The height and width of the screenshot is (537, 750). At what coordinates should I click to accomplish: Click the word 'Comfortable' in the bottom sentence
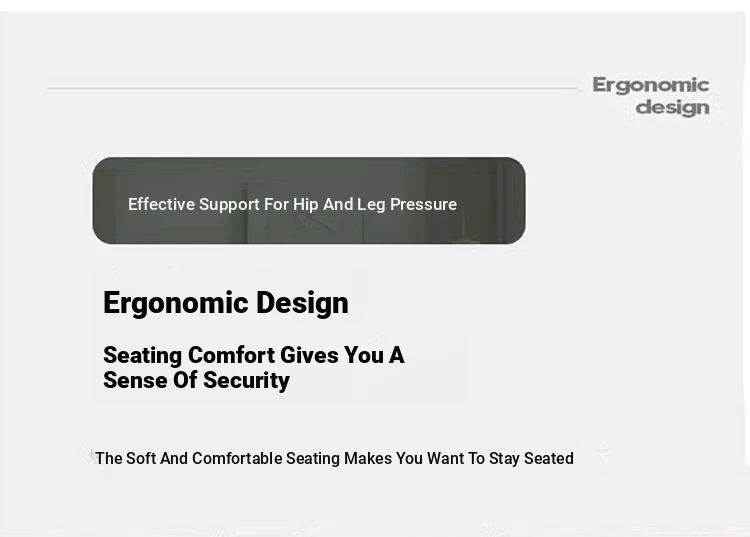click(x=237, y=458)
